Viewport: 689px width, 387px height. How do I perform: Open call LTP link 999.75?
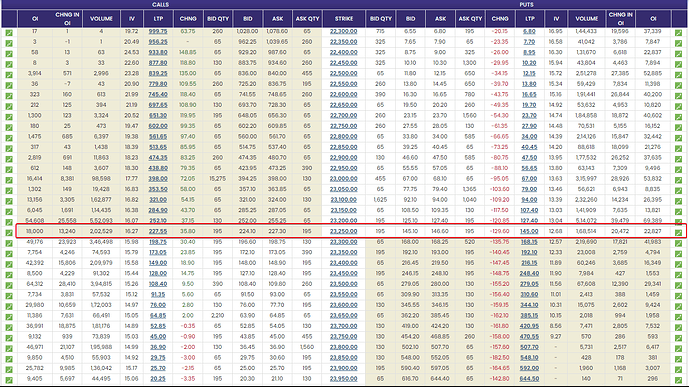[x=158, y=32]
